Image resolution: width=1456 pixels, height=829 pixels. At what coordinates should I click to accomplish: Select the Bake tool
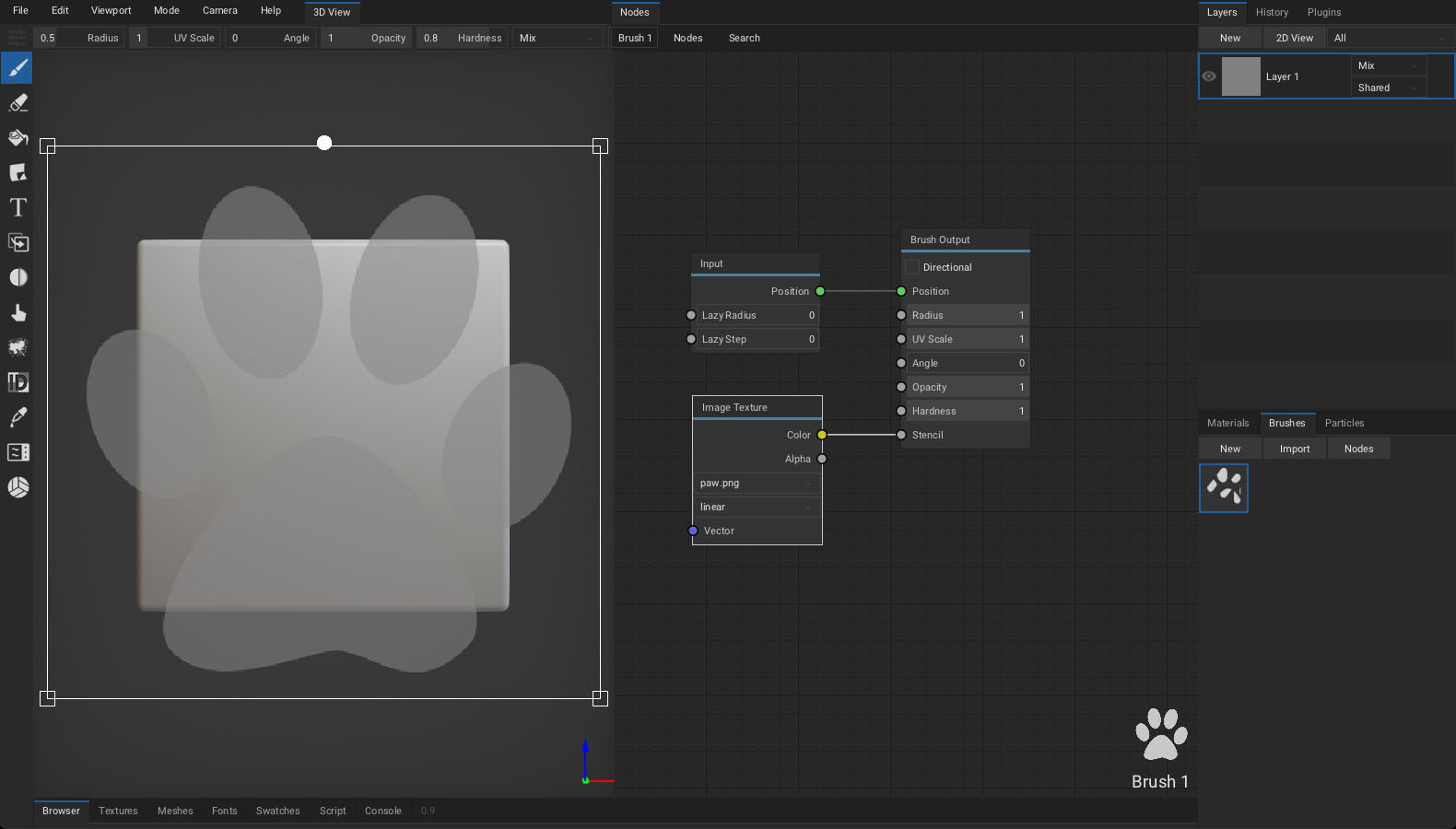pyautogui.click(x=18, y=452)
